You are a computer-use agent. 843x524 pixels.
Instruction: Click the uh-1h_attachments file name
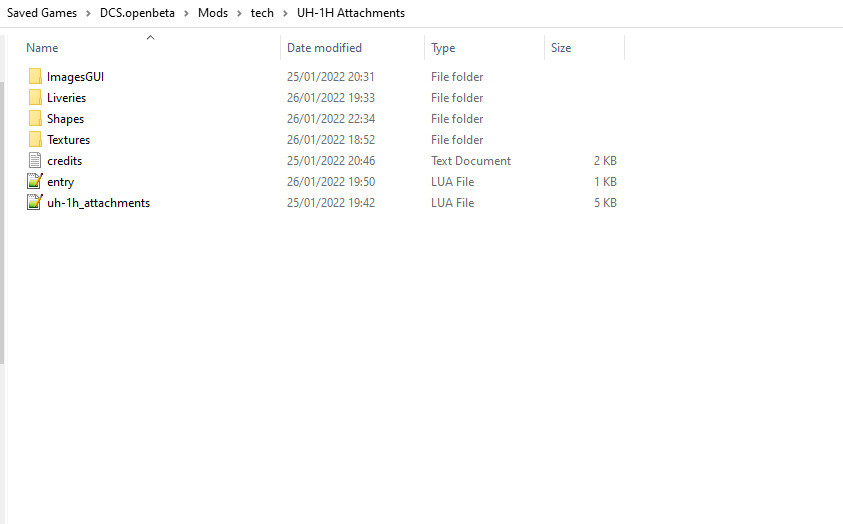coord(98,203)
